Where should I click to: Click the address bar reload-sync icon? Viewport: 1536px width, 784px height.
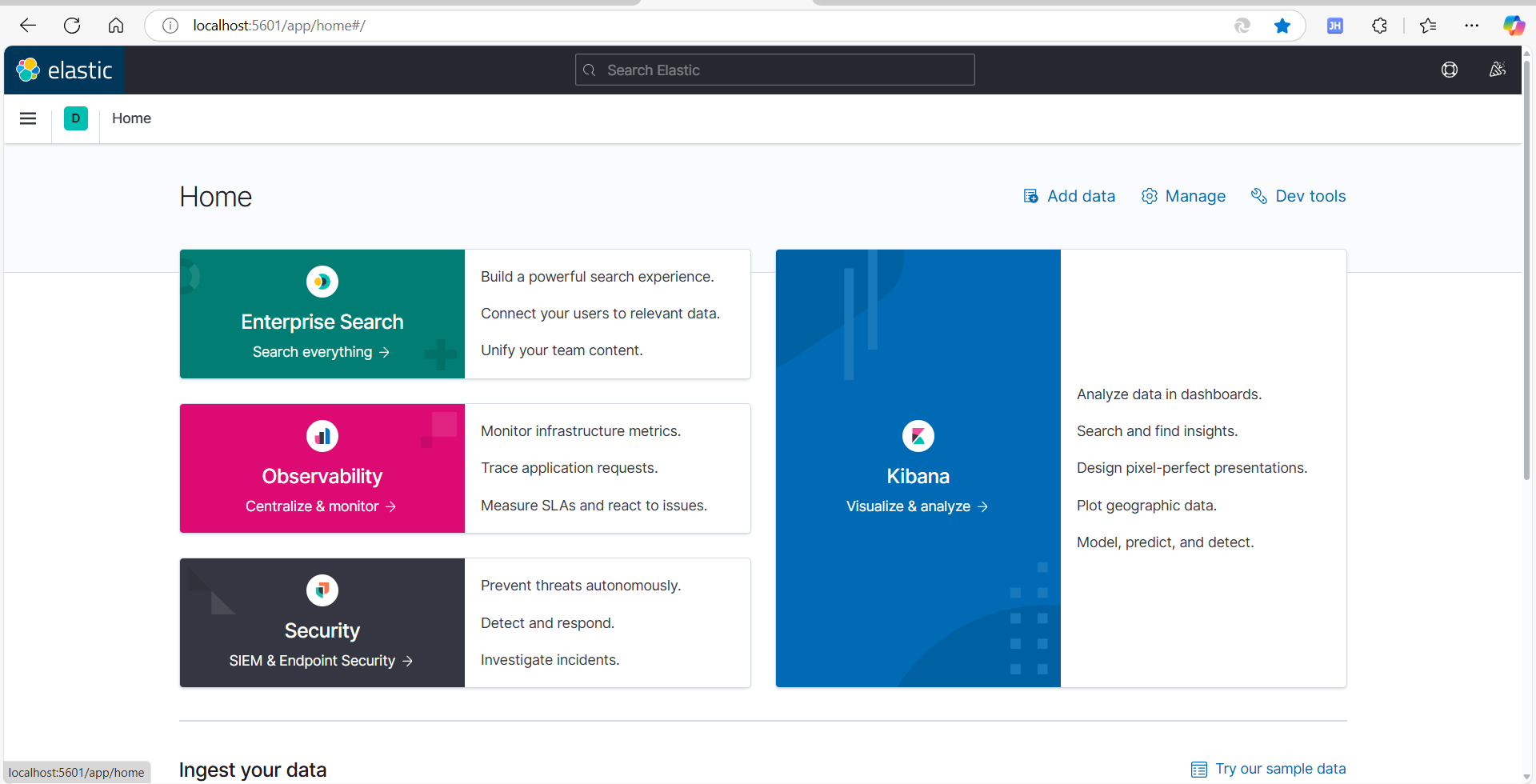tap(1242, 26)
